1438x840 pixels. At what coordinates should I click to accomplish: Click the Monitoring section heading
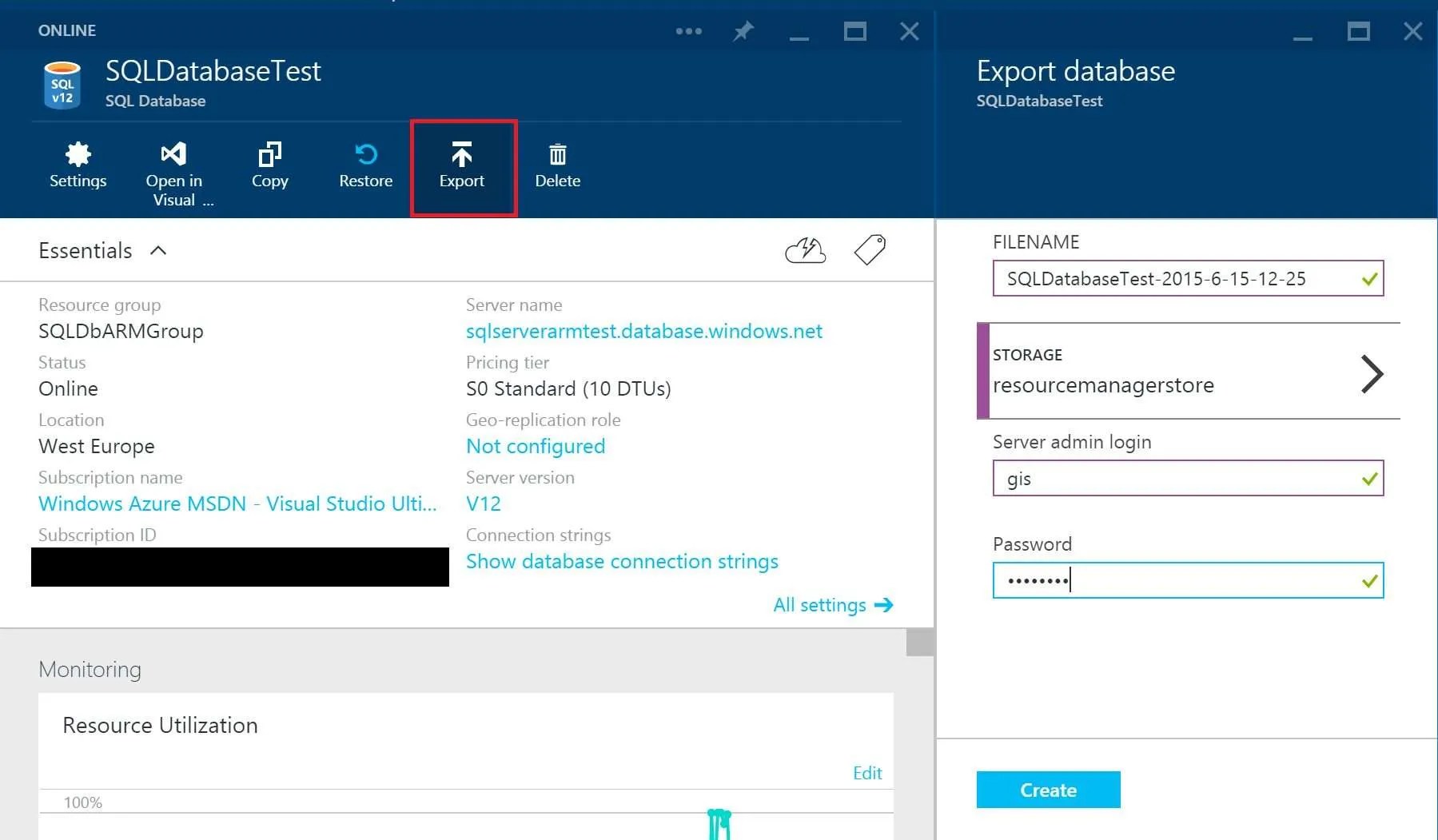tap(90, 669)
